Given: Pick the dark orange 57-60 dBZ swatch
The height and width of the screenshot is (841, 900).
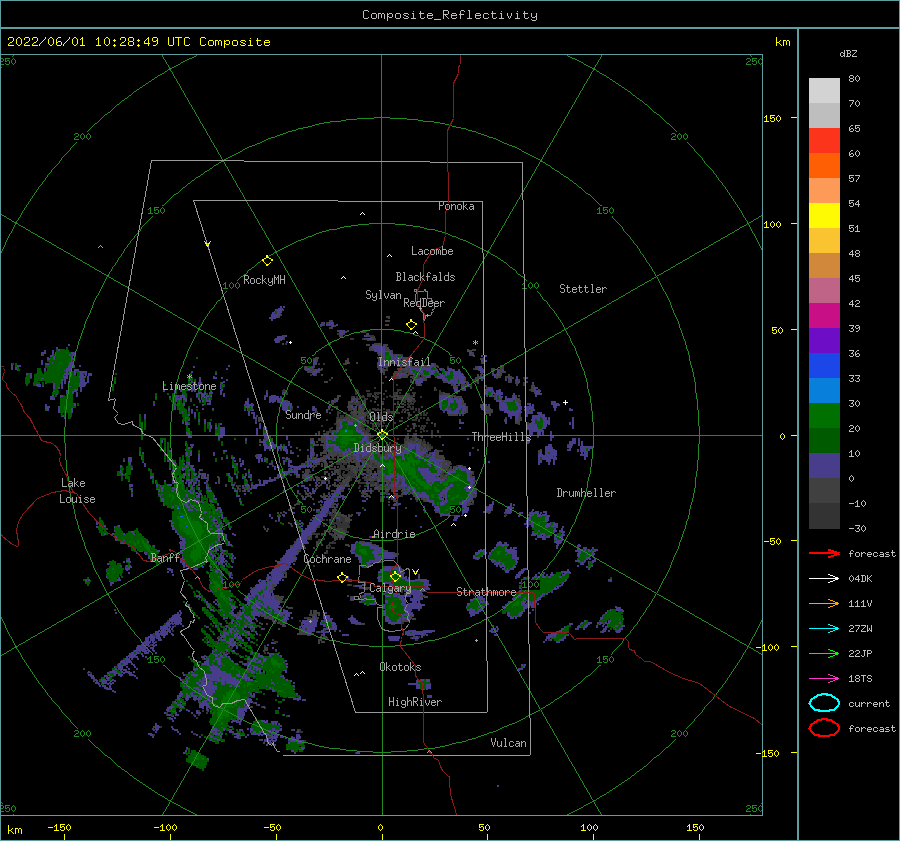Looking at the screenshot, I should tap(824, 166).
